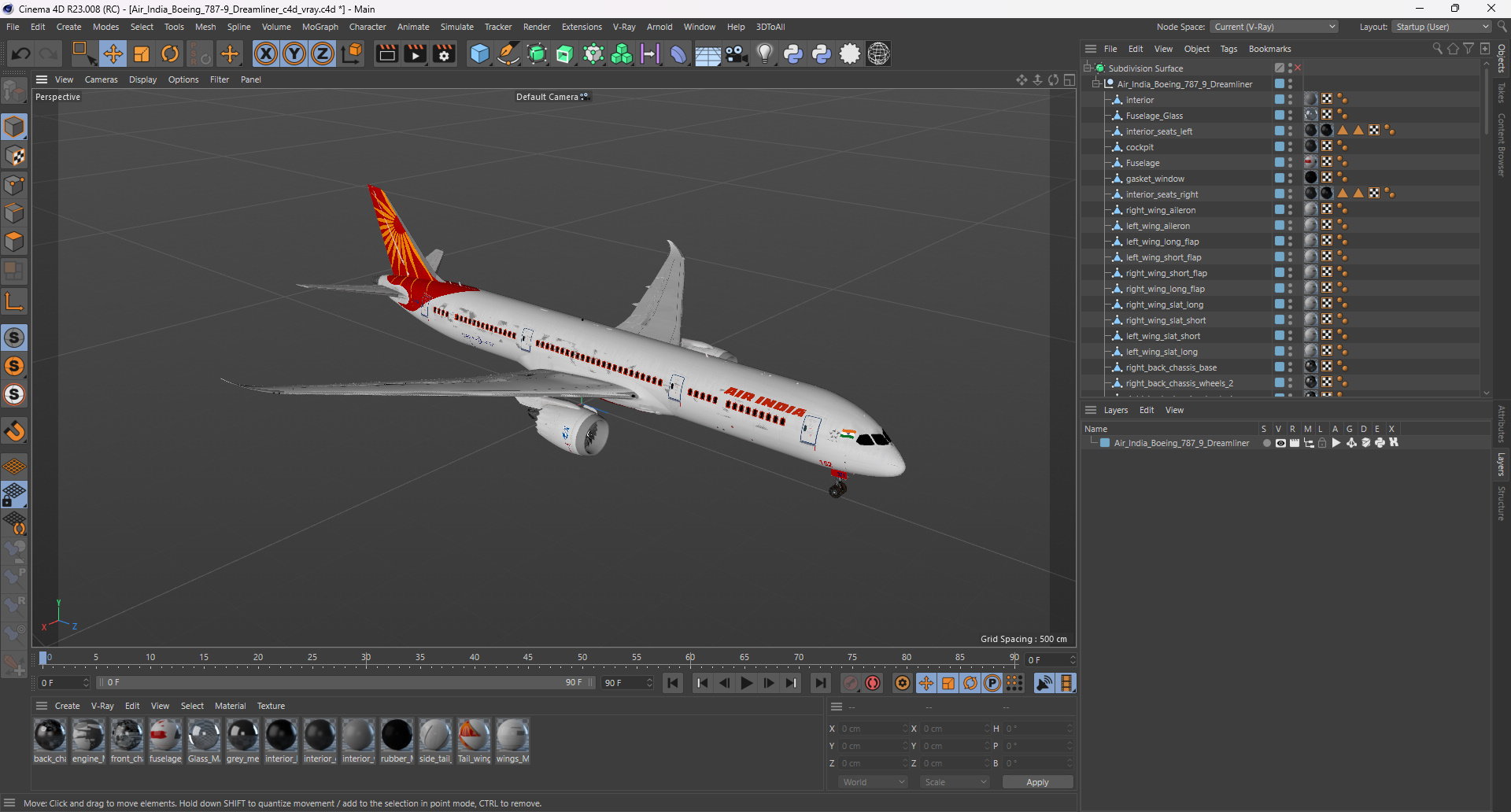Toggle cockpit object visibility dots
This screenshot has width=1511, height=812.
point(1291,147)
